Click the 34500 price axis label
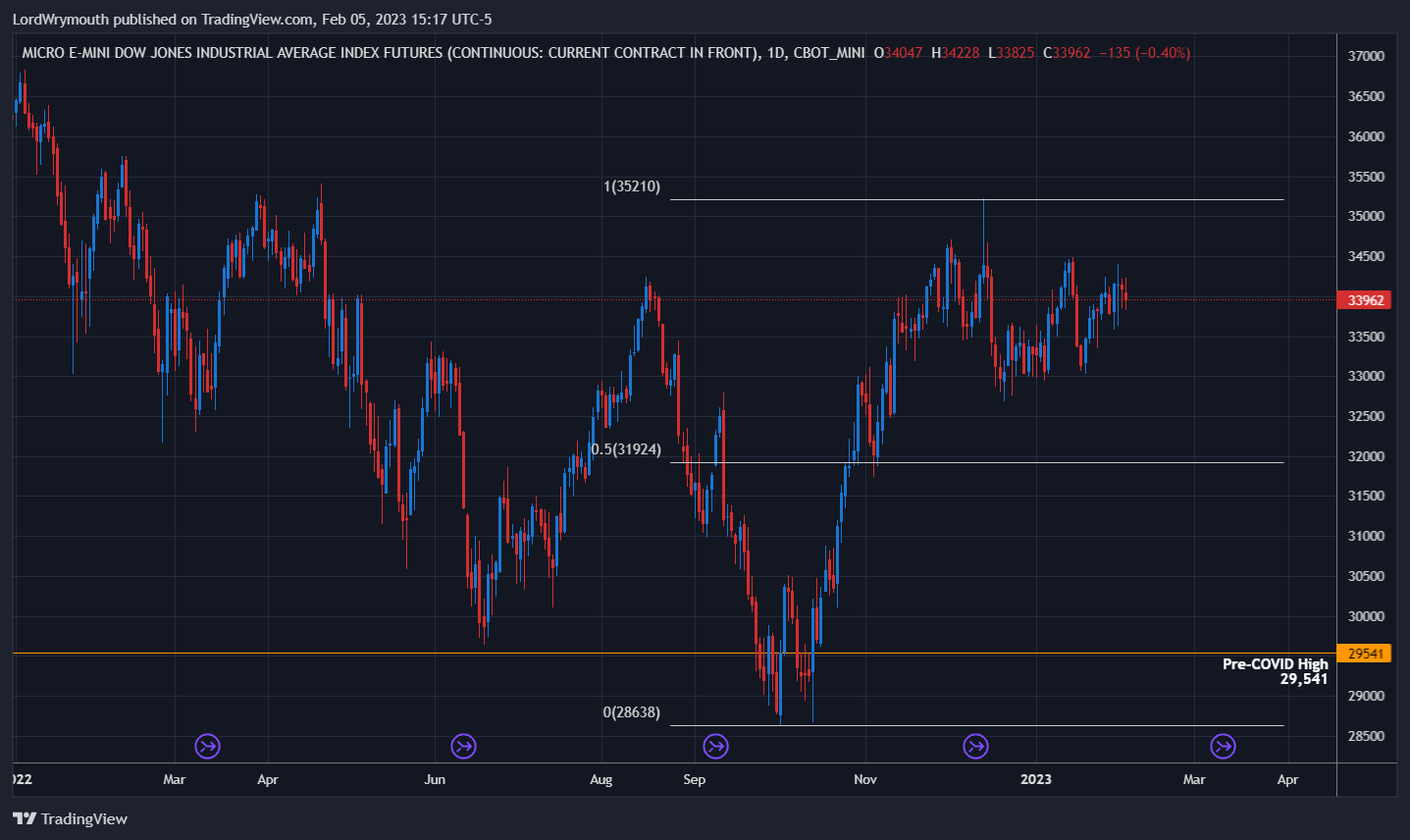This screenshot has height=840, width=1410. click(x=1366, y=257)
